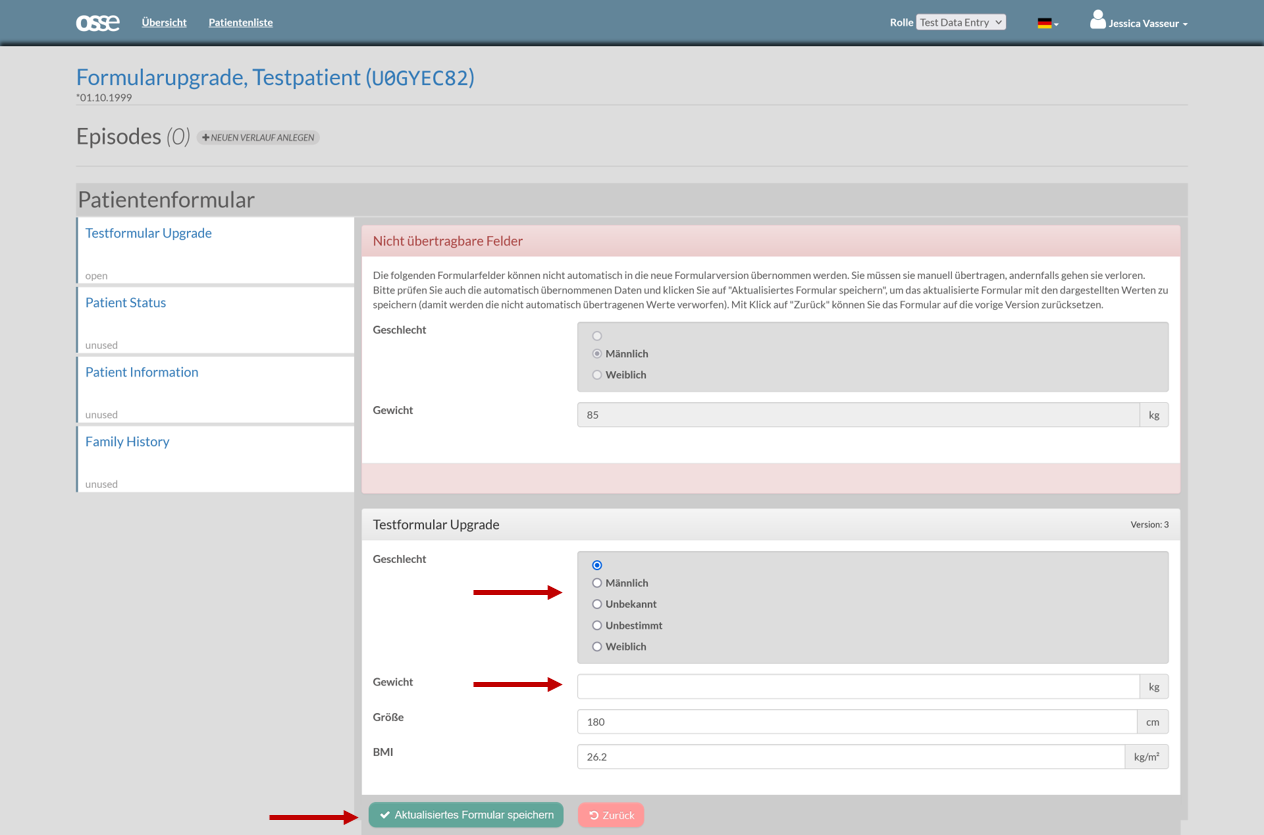Select Männlich in Testformular Upgrade
Screen dimensions: 1264x835
tap(597, 583)
